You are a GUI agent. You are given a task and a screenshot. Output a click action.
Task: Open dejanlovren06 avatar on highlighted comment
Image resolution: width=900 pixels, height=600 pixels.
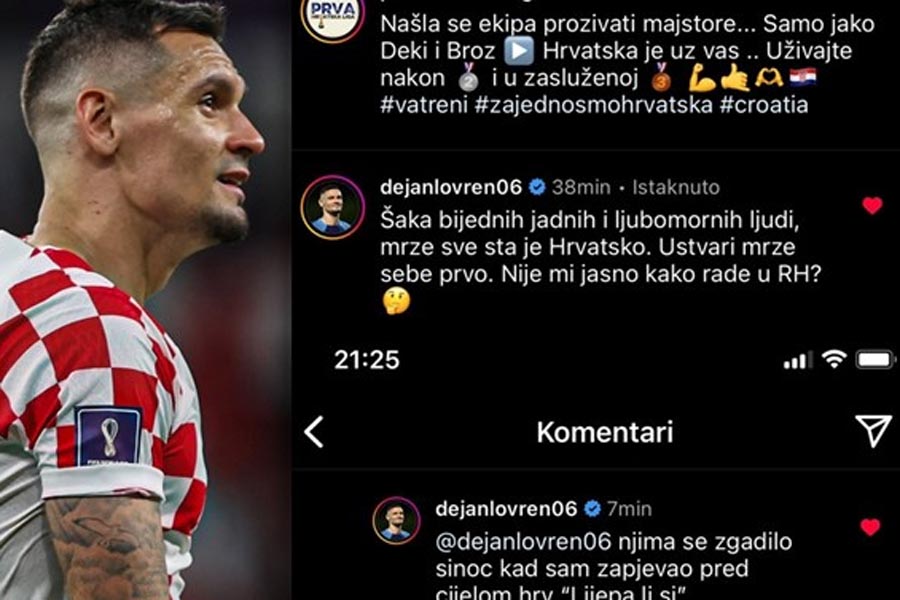coord(332,207)
